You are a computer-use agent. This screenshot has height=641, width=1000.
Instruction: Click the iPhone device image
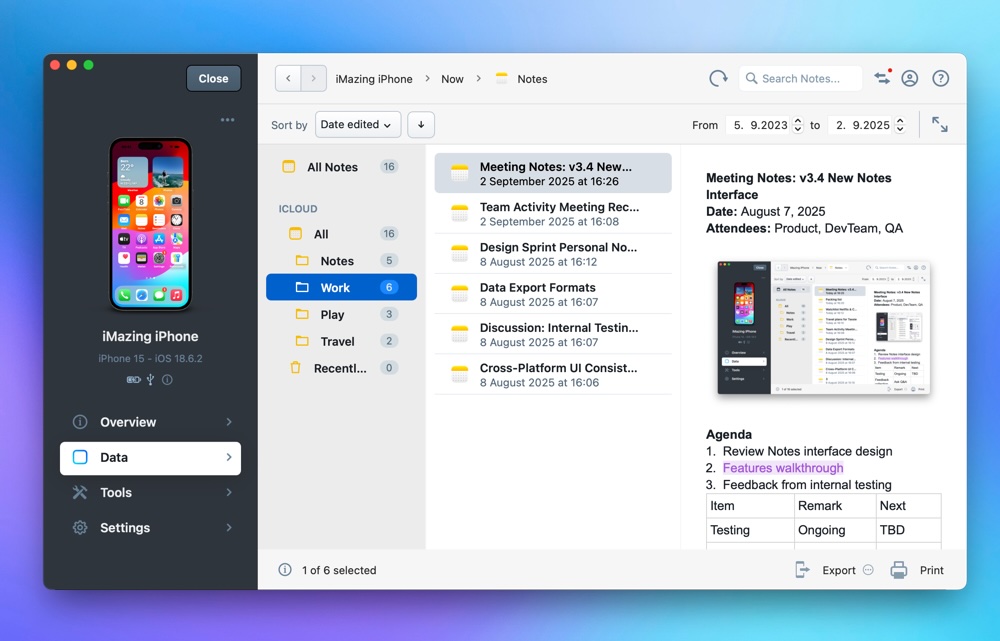point(151,224)
